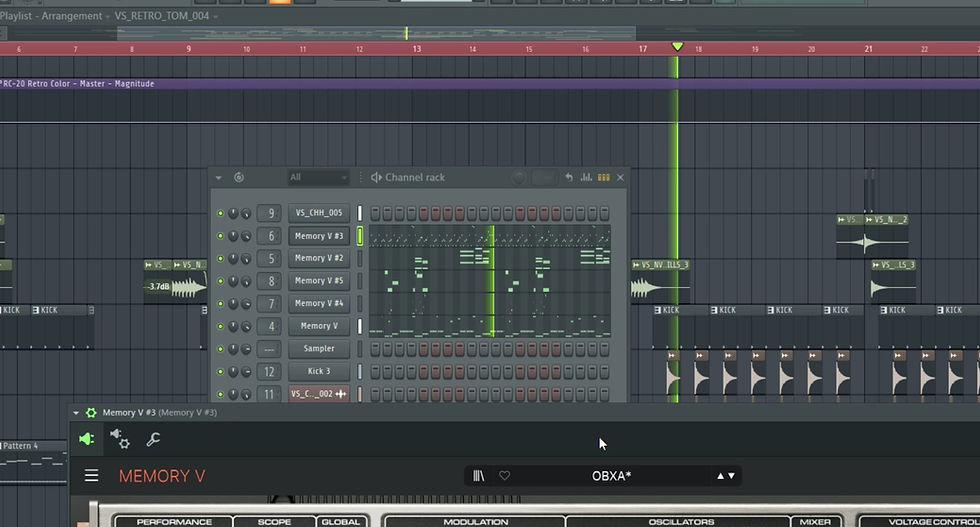Click the waveform icon on the VS_C.._002 channel
This screenshot has height=527, width=980.
[x=341, y=394]
